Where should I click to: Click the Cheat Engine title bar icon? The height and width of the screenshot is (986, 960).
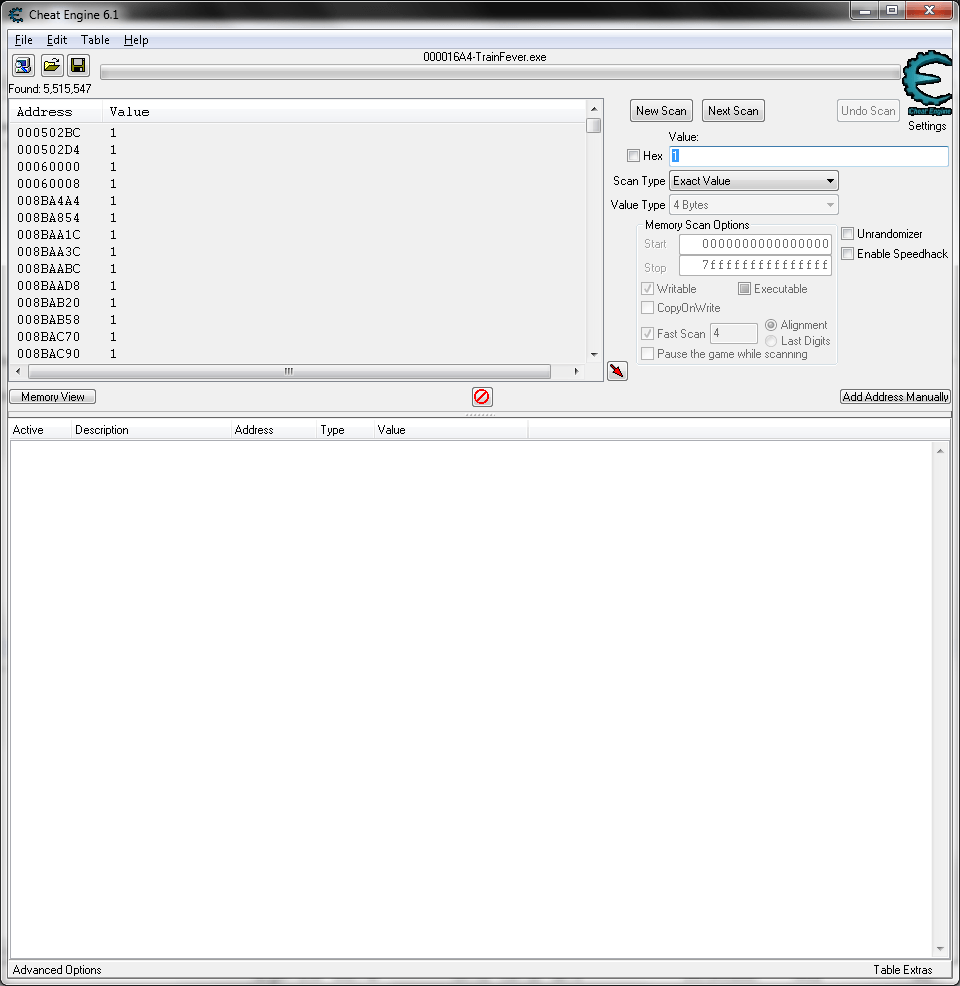click(x=16, y=14)
